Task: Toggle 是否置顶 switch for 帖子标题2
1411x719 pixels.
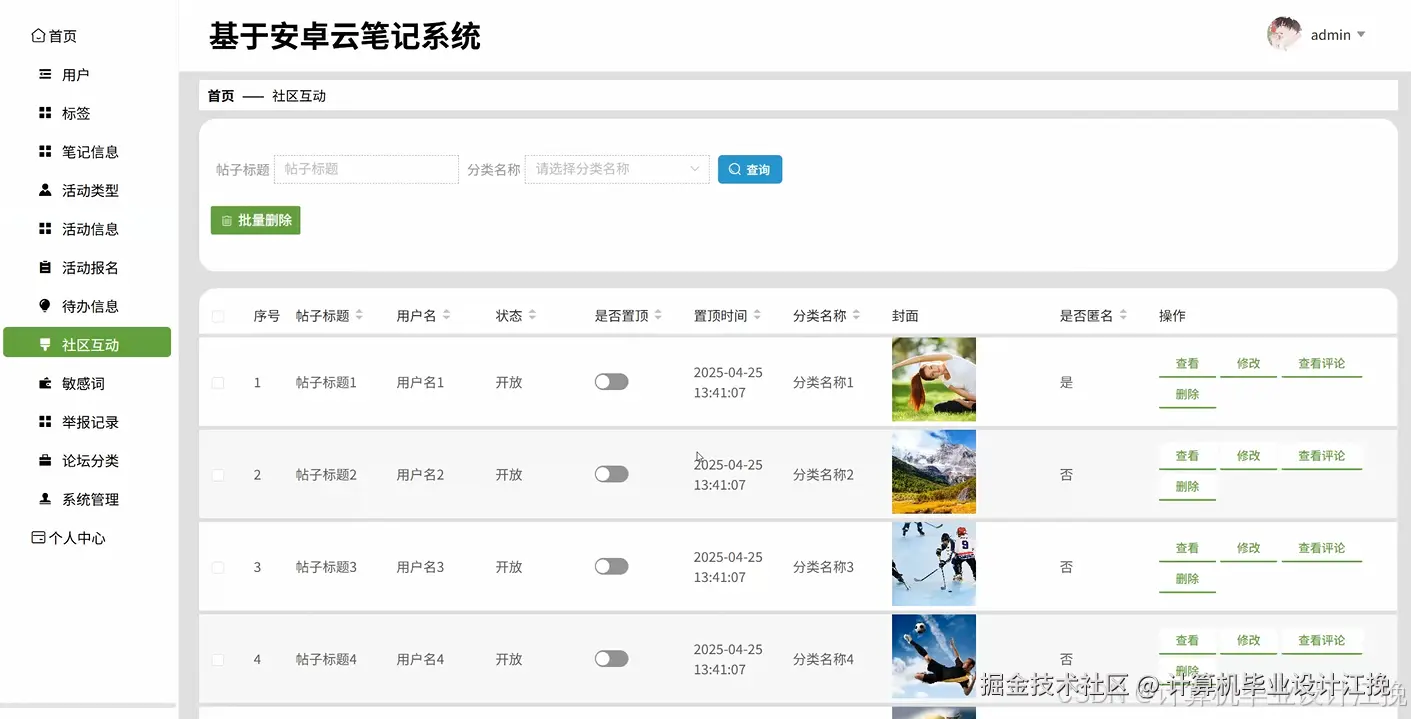Action: (611, 474)
